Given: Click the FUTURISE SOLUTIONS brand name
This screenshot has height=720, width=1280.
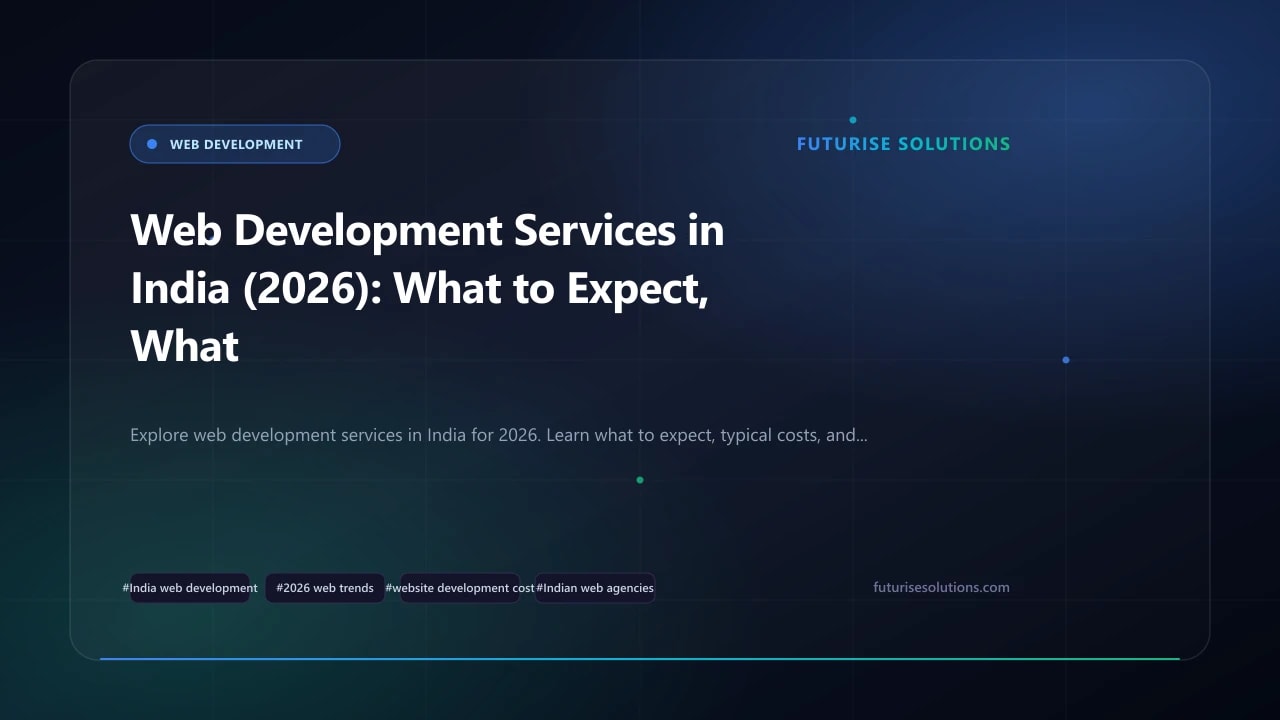Looking at the screenshot, I should [x=903, y=144].
